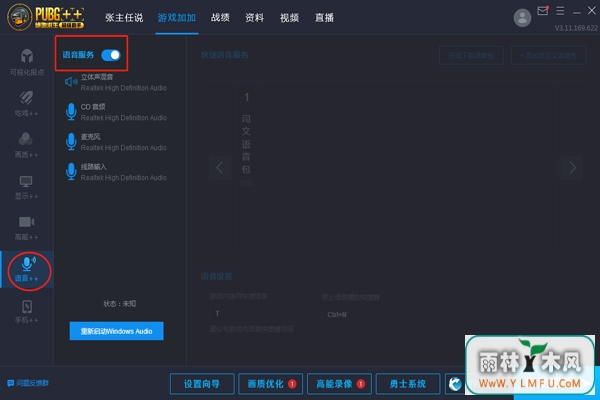
Task: Open the 高能录像 button
Action: [x=339, y=384]
